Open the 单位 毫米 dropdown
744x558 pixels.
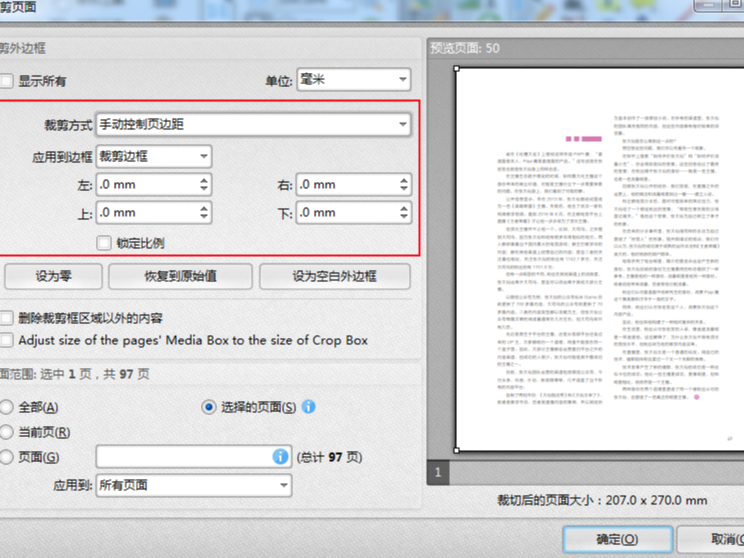[x=353, y=79]
